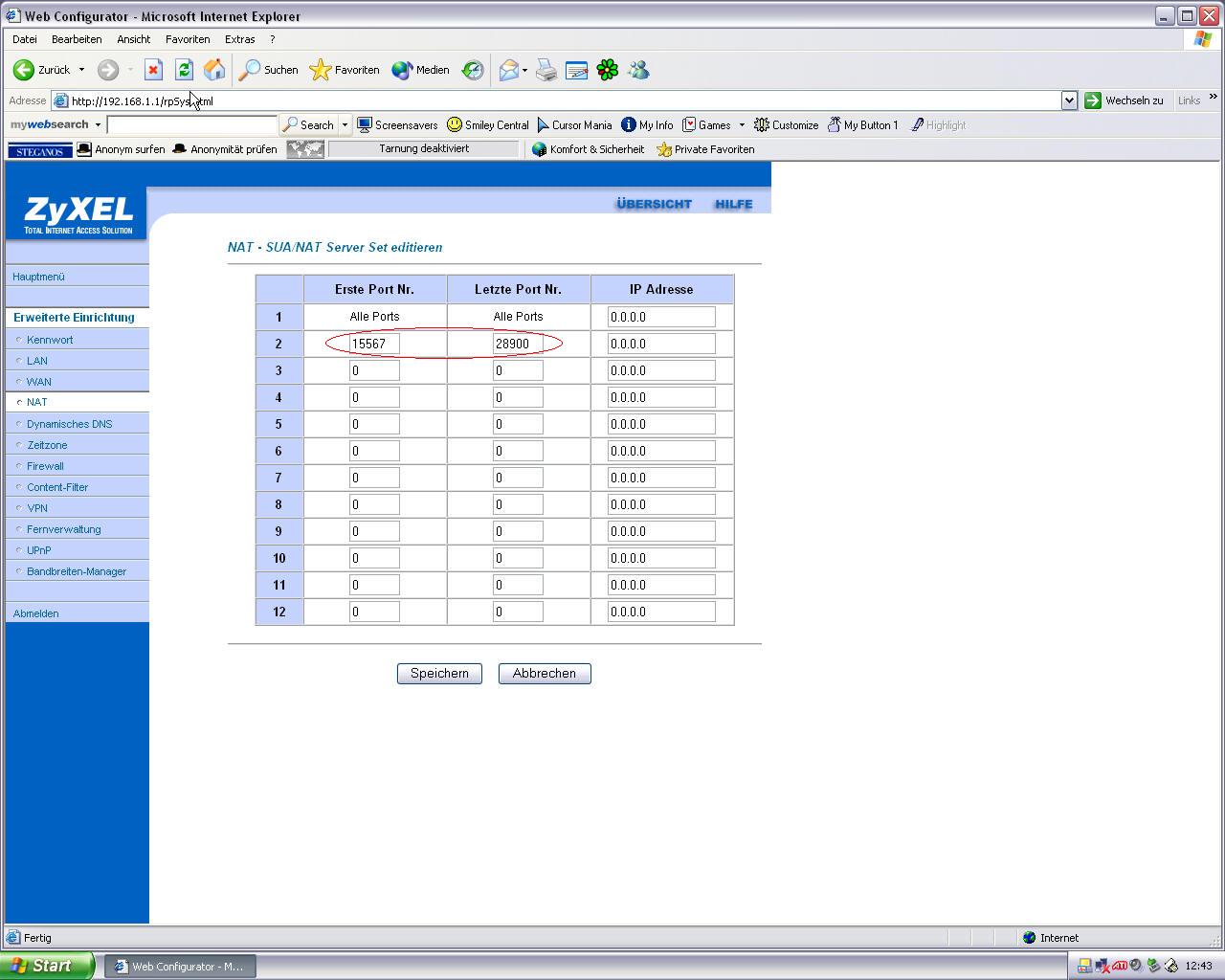Click the Zurück back button
The image size is (1225, 980).
[42, 70]
